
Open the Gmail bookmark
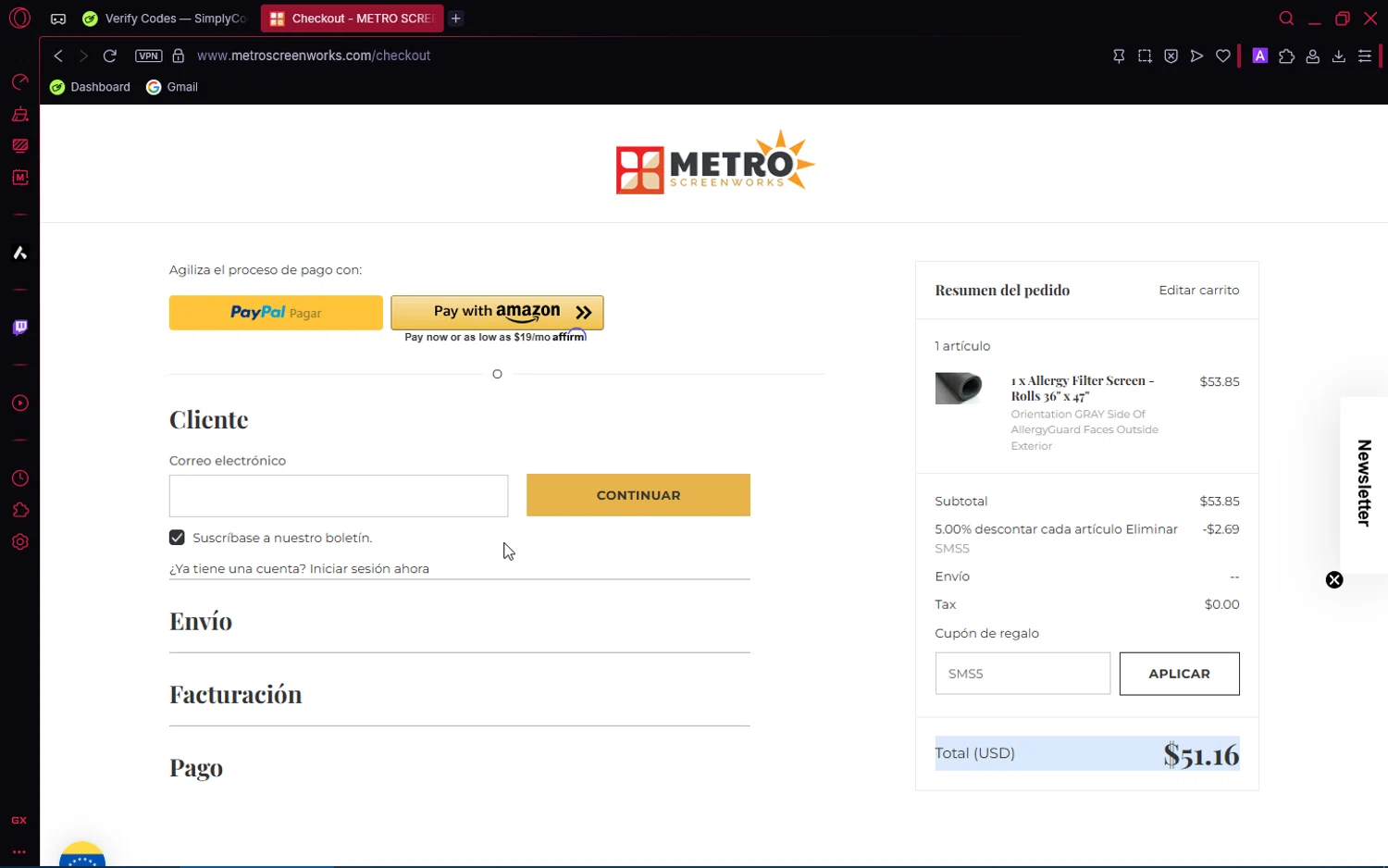click(172, 87)
